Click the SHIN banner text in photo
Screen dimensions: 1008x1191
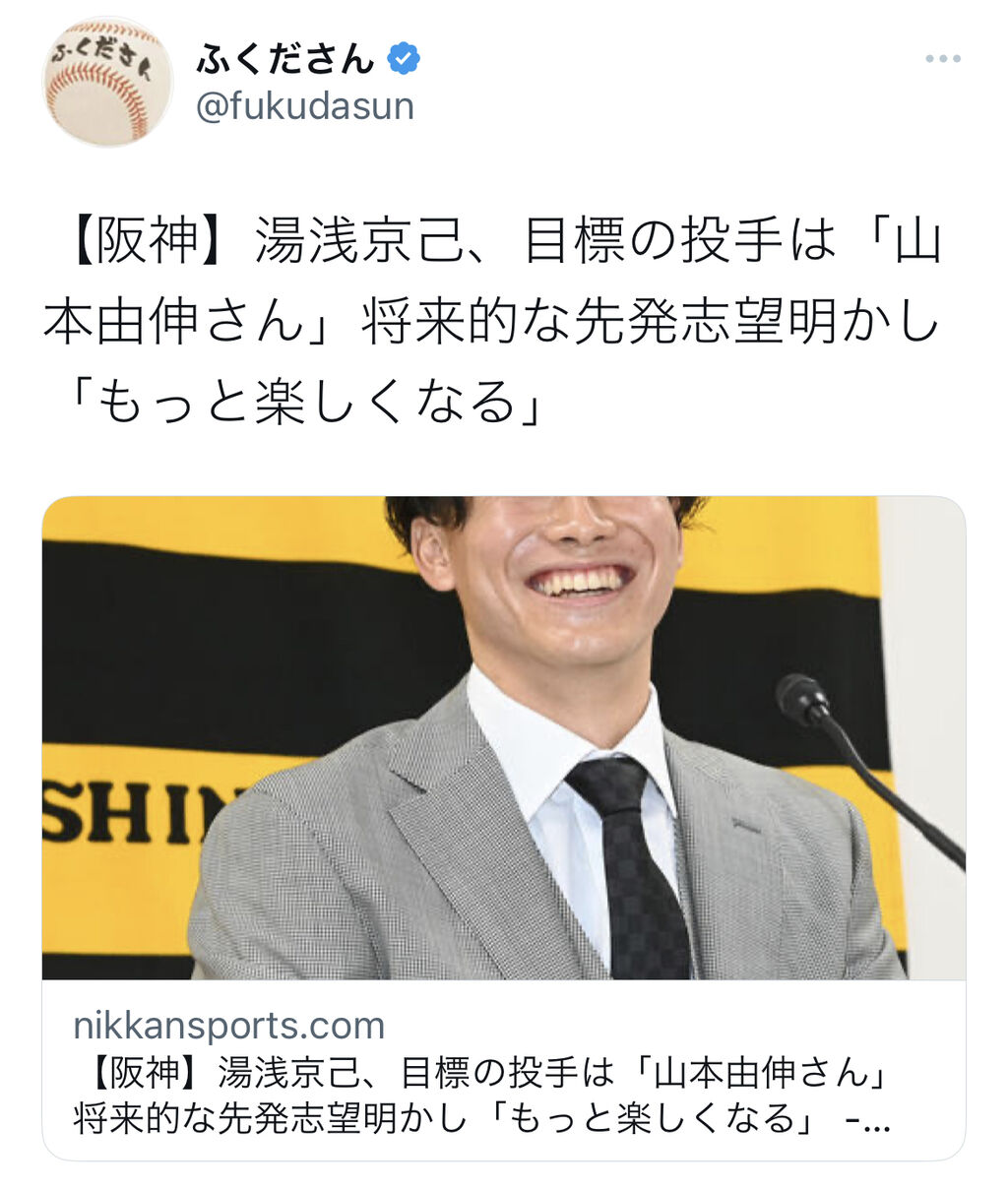(x=138, y=812)
